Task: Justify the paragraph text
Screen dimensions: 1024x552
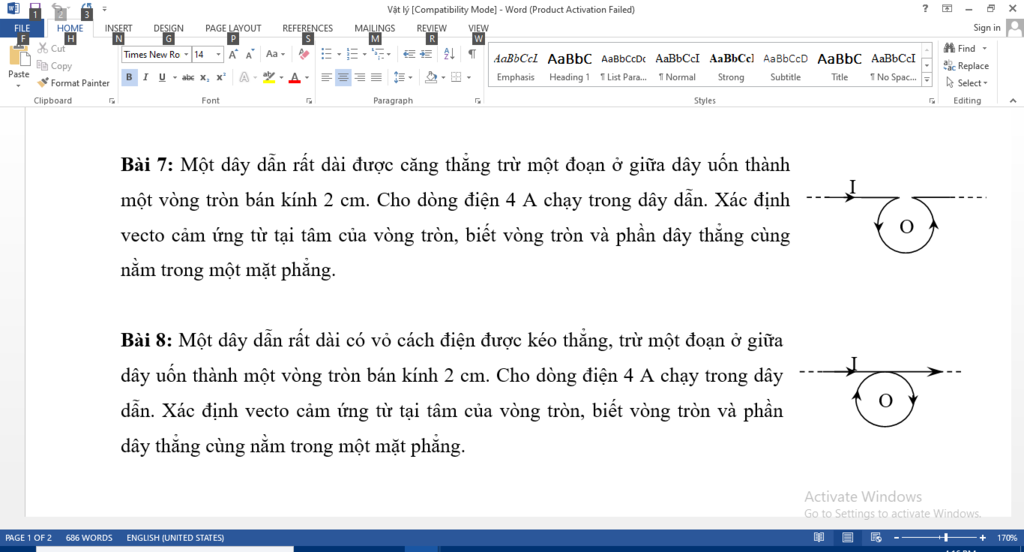Action: pyautogui.click(x=376, y=77)
